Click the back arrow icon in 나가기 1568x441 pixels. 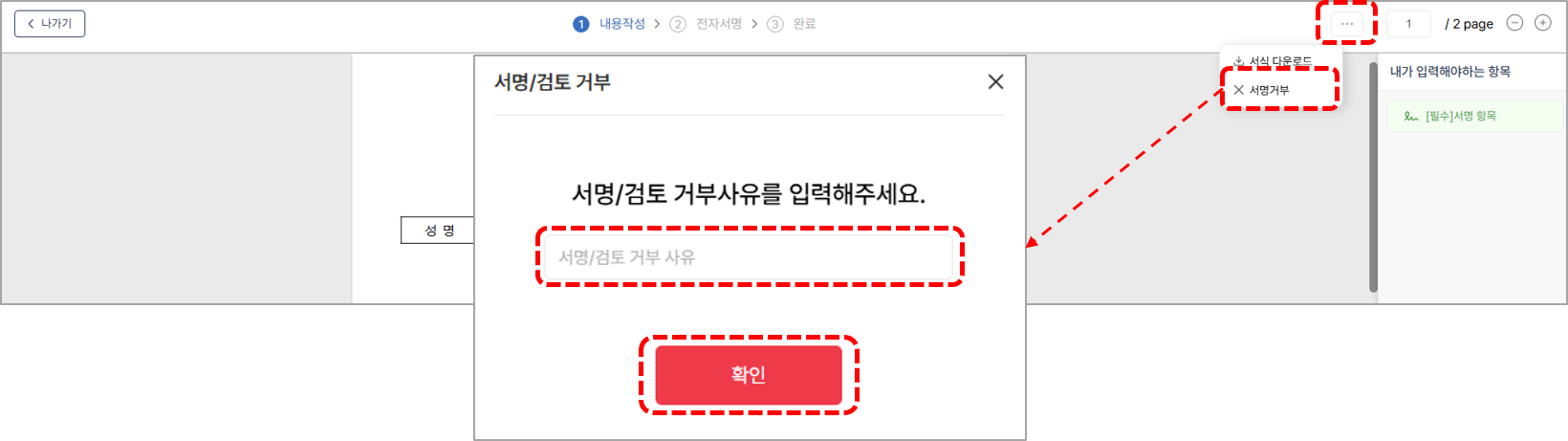click(x=31, y=24)
